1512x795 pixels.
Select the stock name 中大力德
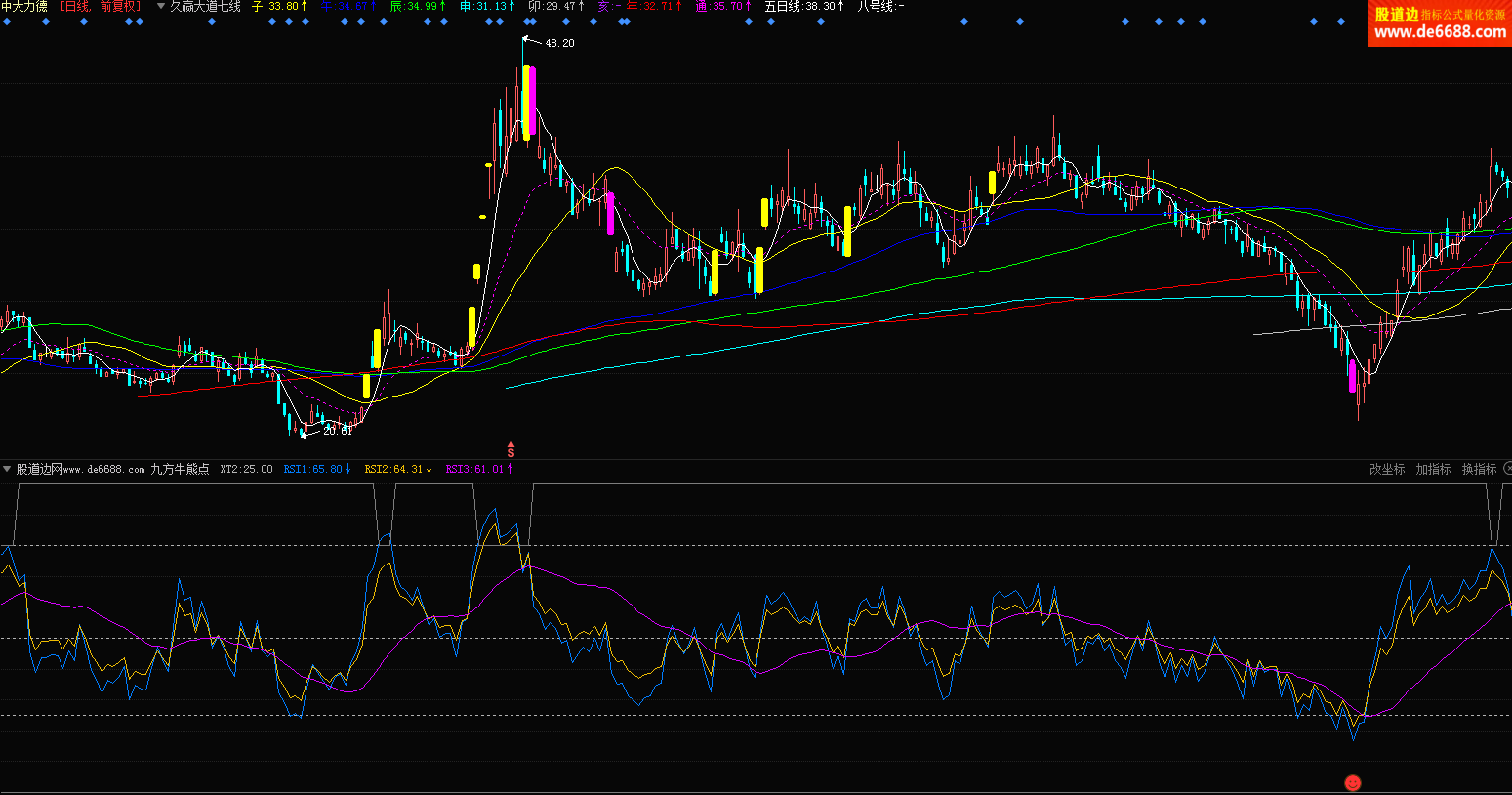[24, 6]
